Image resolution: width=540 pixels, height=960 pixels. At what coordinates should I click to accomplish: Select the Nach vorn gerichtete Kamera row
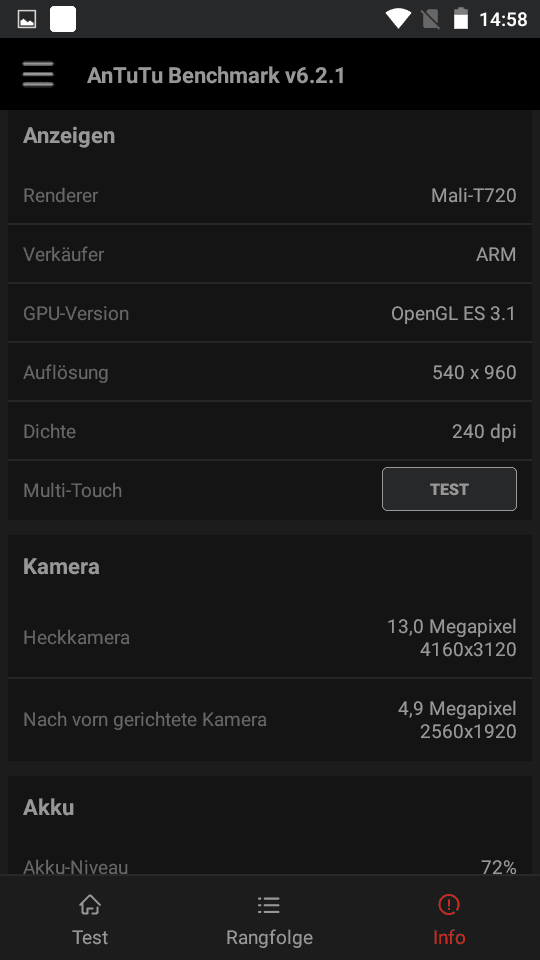click(x=269, y=719)
